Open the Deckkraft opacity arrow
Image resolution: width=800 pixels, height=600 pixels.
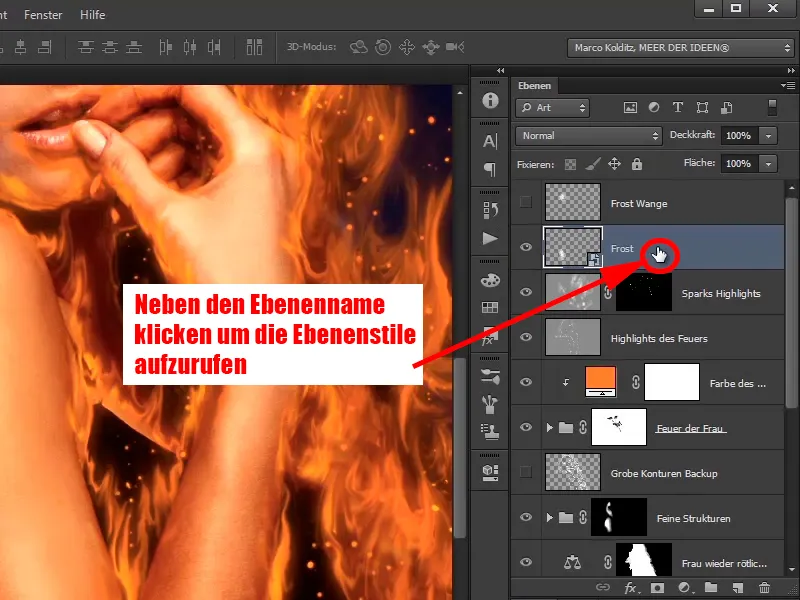768,136
